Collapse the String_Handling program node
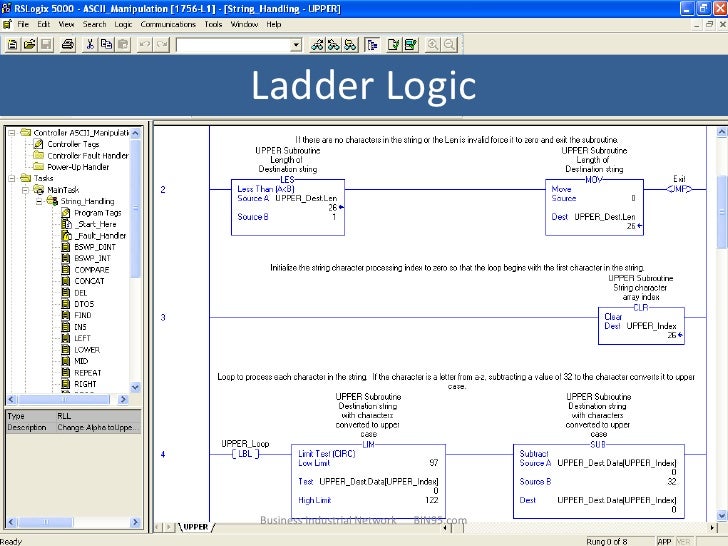The image size is (728, 546). tap(39, 201)
